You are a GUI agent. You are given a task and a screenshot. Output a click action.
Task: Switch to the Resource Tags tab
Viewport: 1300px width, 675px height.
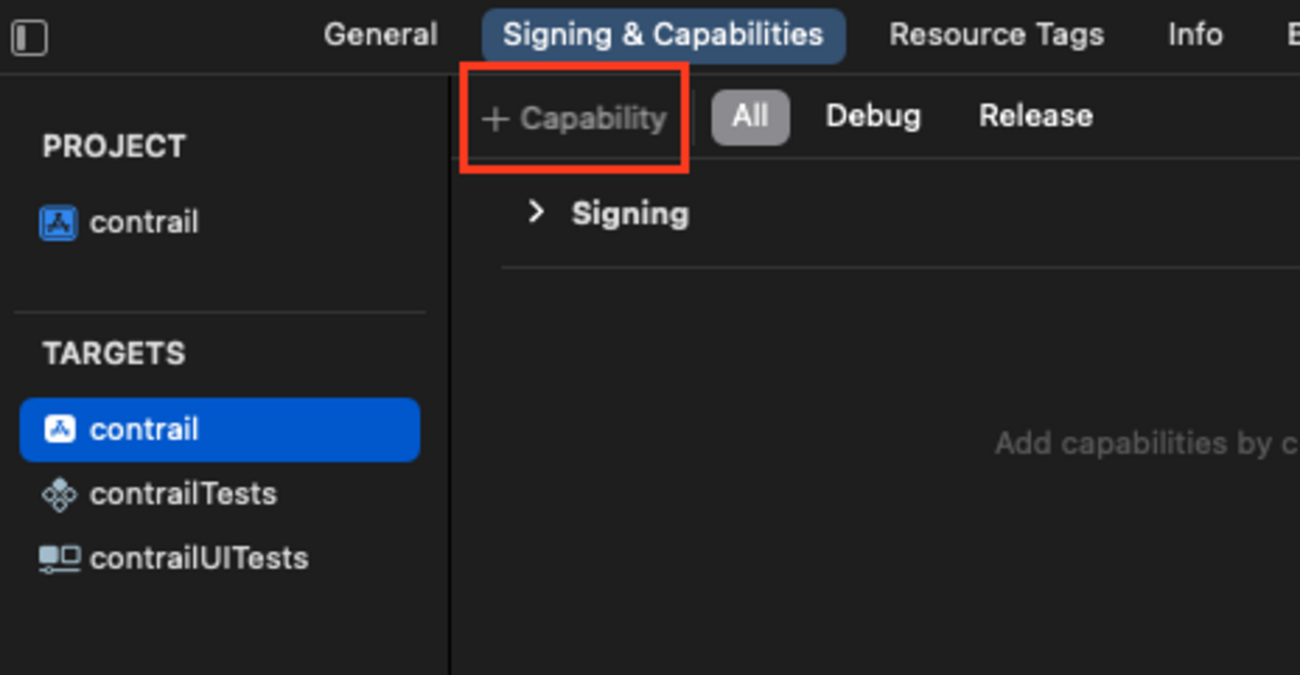click(x=996, y=35)
